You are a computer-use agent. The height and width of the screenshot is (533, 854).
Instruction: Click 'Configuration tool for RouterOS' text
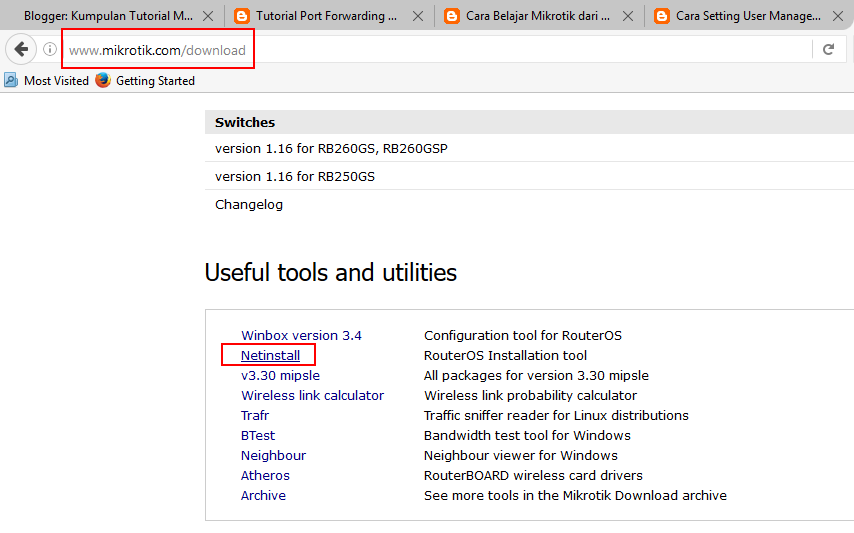(x=523, y=335)
